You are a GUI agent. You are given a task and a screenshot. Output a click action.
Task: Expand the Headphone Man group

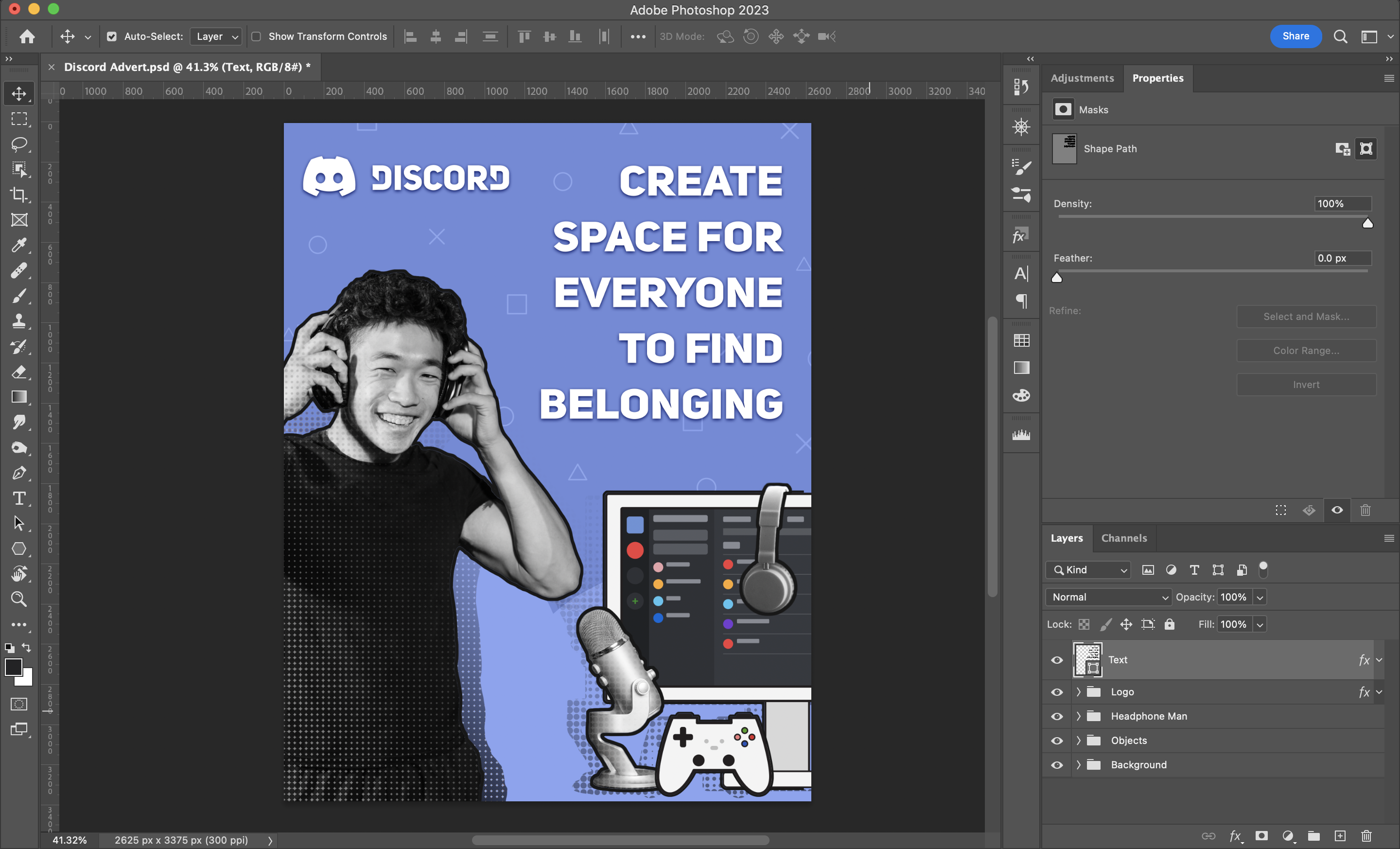point(1078,716)
